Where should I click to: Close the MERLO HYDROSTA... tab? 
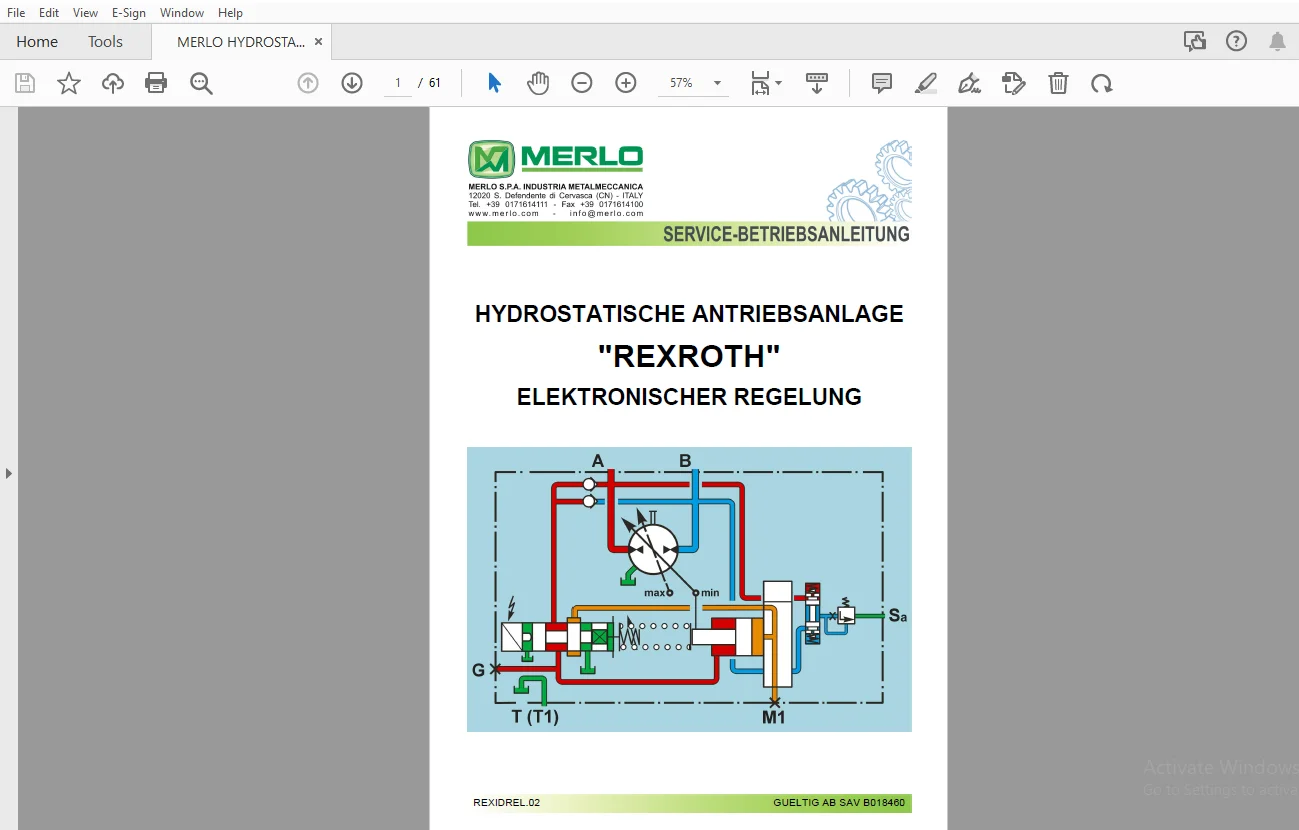[318, 42]
